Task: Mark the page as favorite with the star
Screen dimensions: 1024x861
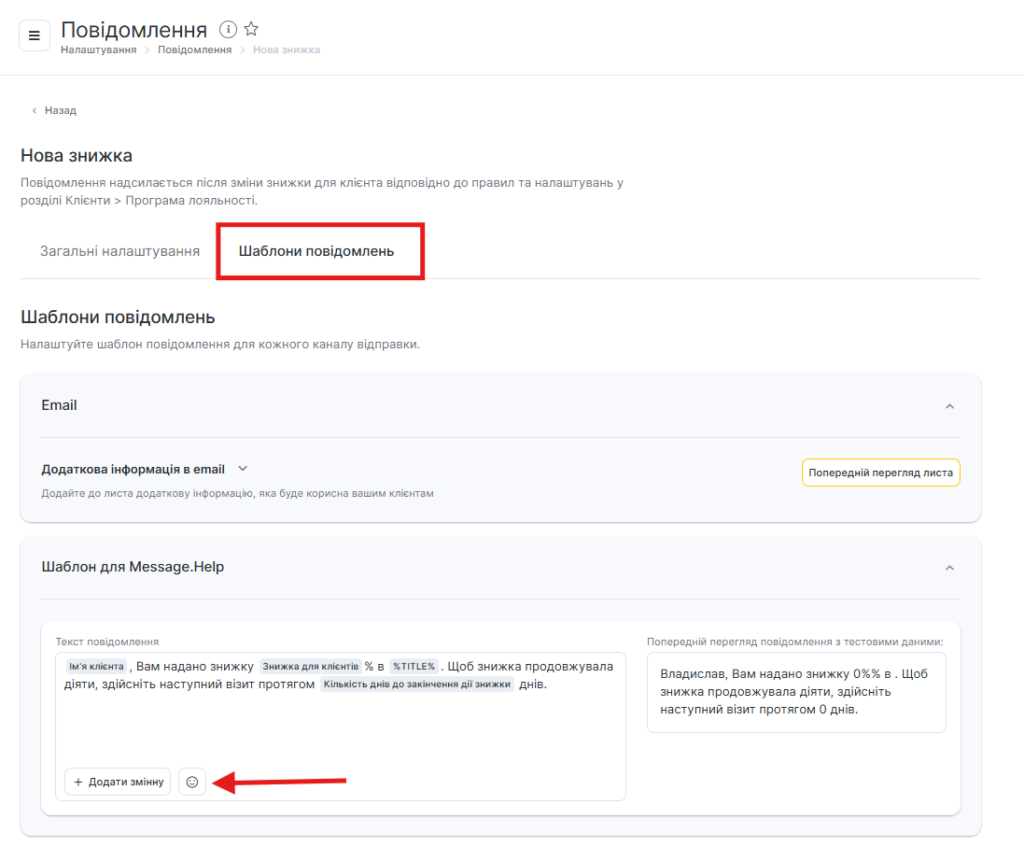Action: (x=251, y=29)
